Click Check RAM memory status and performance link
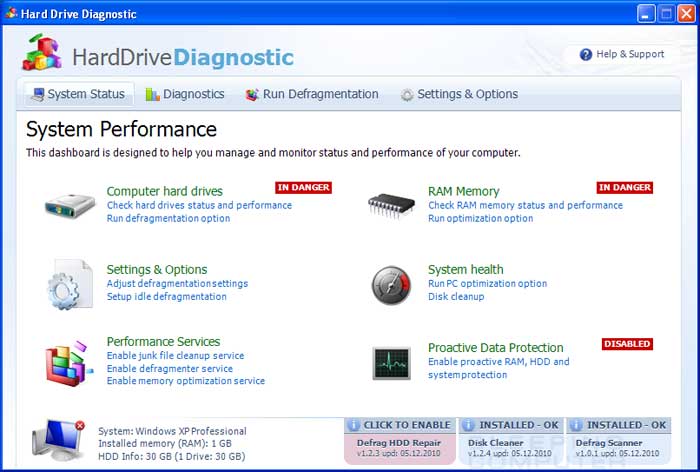The height and width of the screenshot is (472, 700). 525,205
